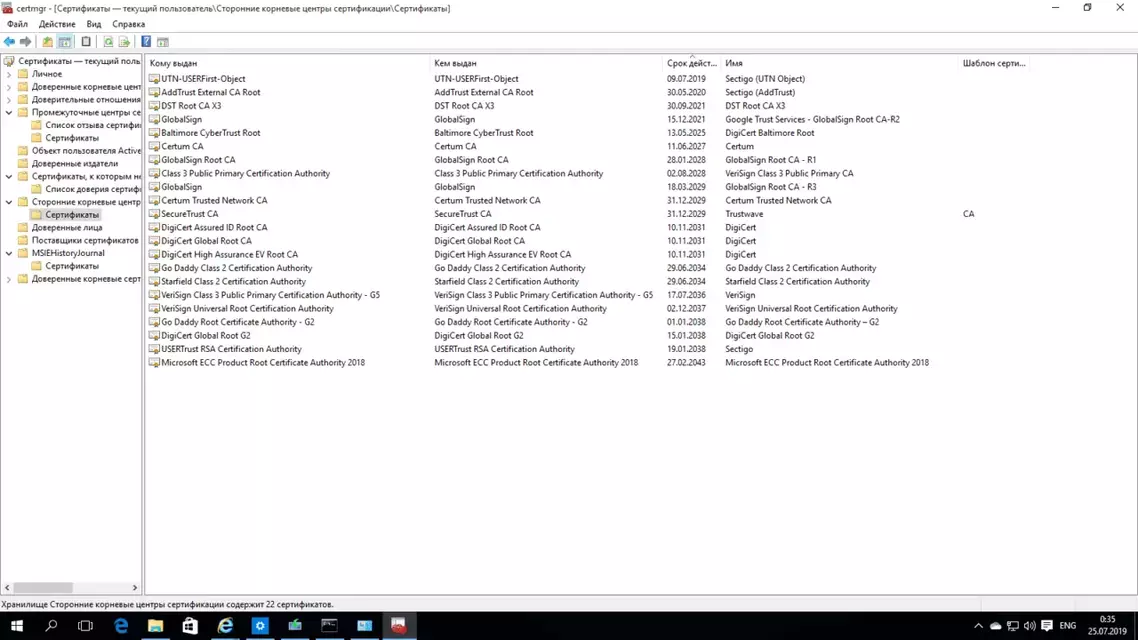Viewport: 1138px width, 640px height.
Task: Click the blue Help question mark icon
Action: [x=146, y=42]
